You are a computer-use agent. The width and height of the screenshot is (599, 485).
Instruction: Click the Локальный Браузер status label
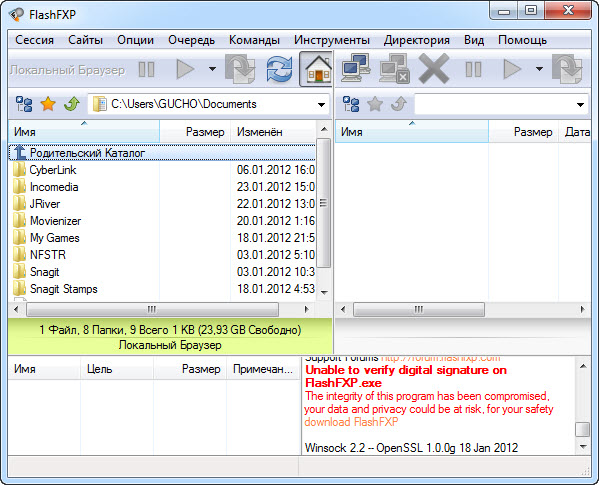tap(170, 345)
